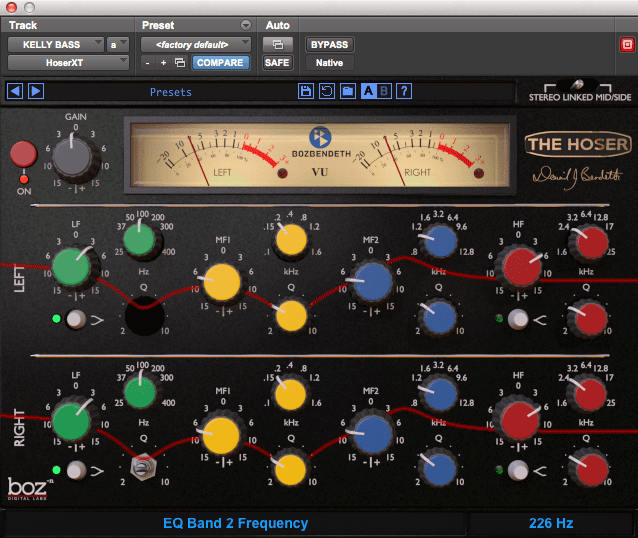
Task: Click the RIGHT MF2 blue gain knob
Action: coord(371,435)
